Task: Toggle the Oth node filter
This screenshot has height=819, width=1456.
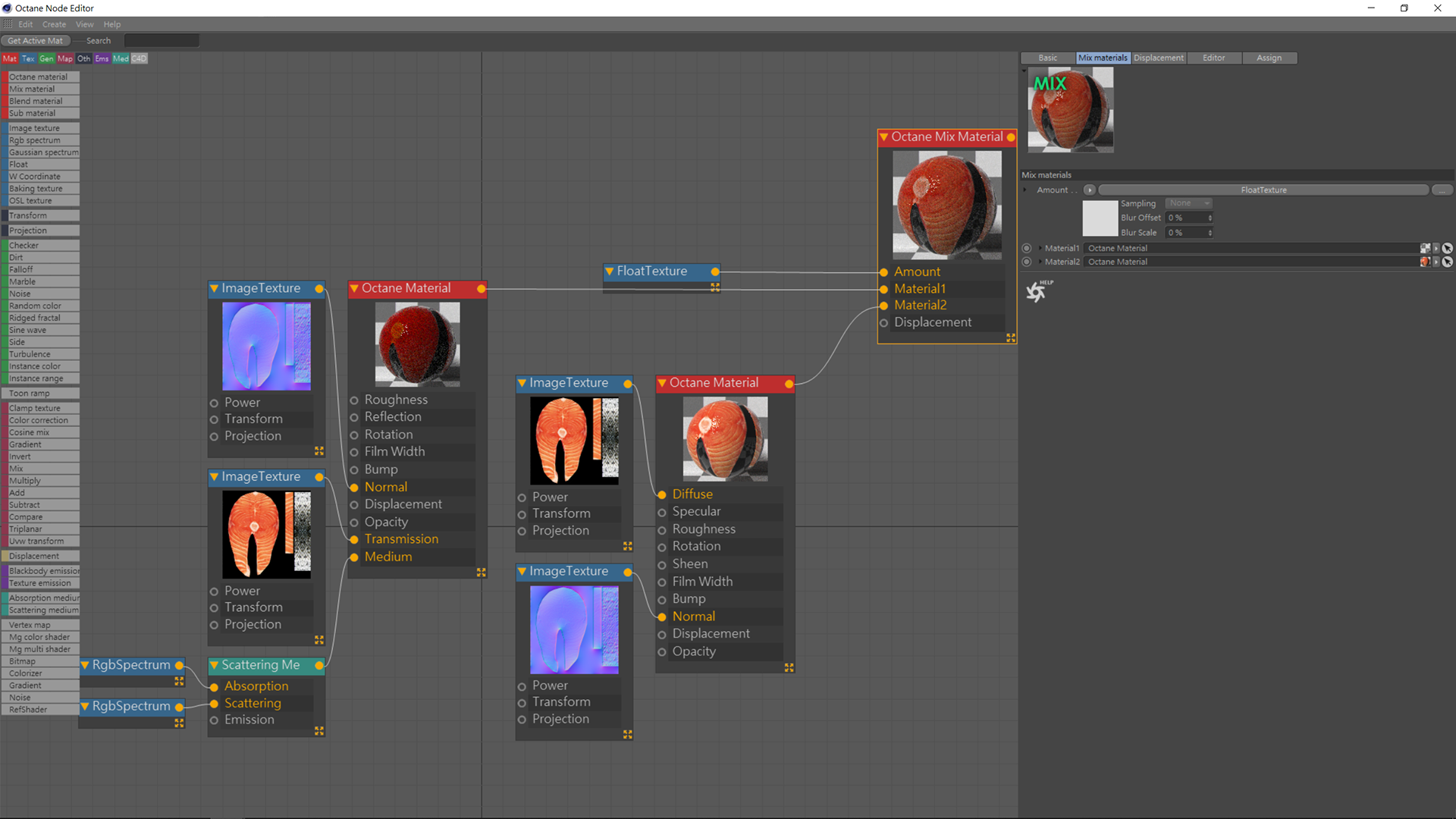Action: [83, 58]
